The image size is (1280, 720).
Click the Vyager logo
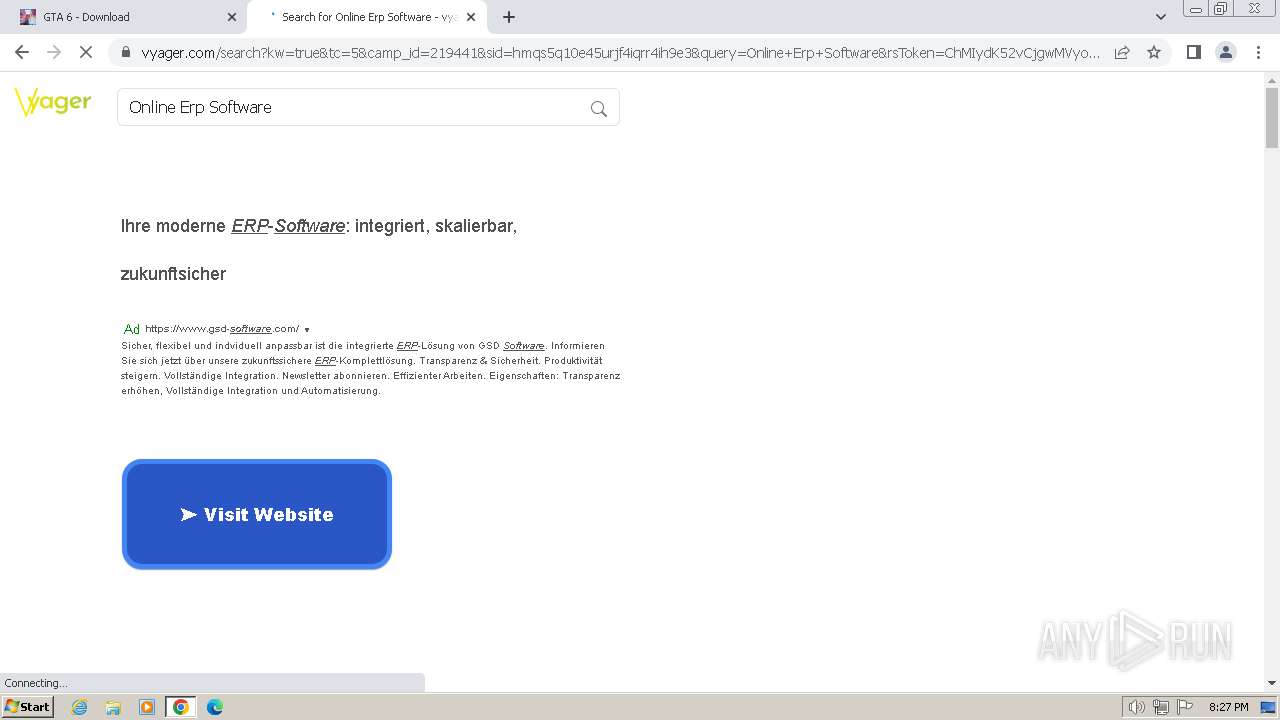pyautogui.click(x=53, y=102)
